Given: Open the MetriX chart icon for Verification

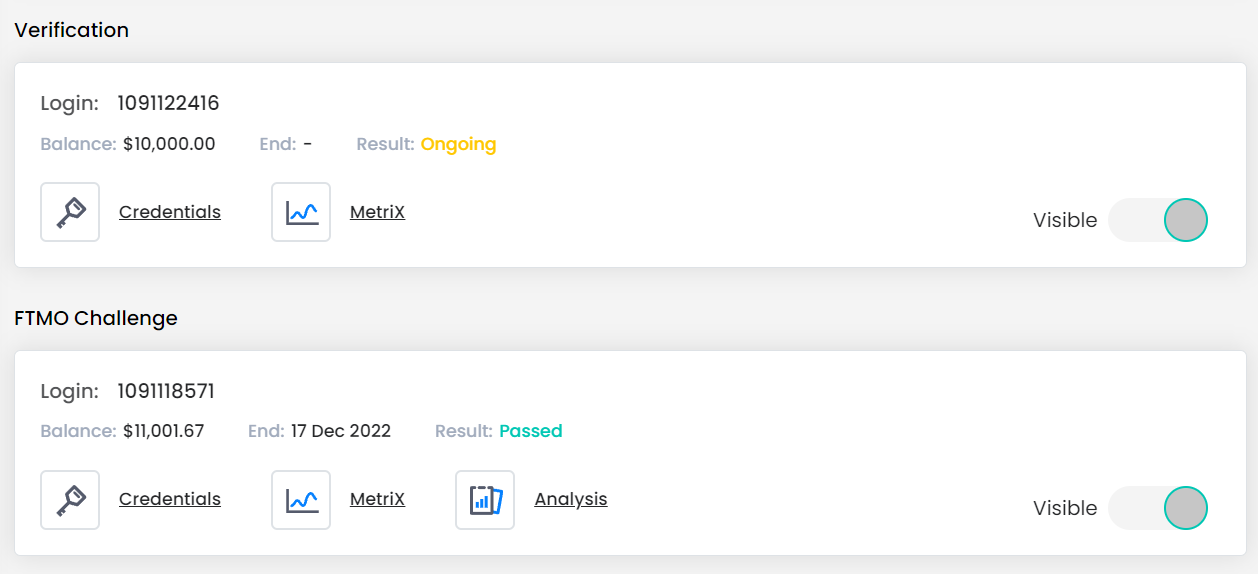Looking at the screenshot, I should click(301, 212).
